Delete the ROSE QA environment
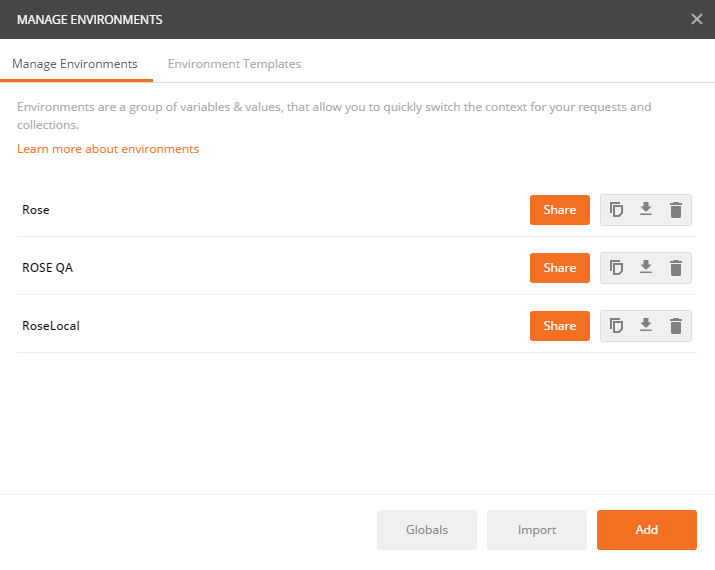Screen dimensions: 715x570 676,268
